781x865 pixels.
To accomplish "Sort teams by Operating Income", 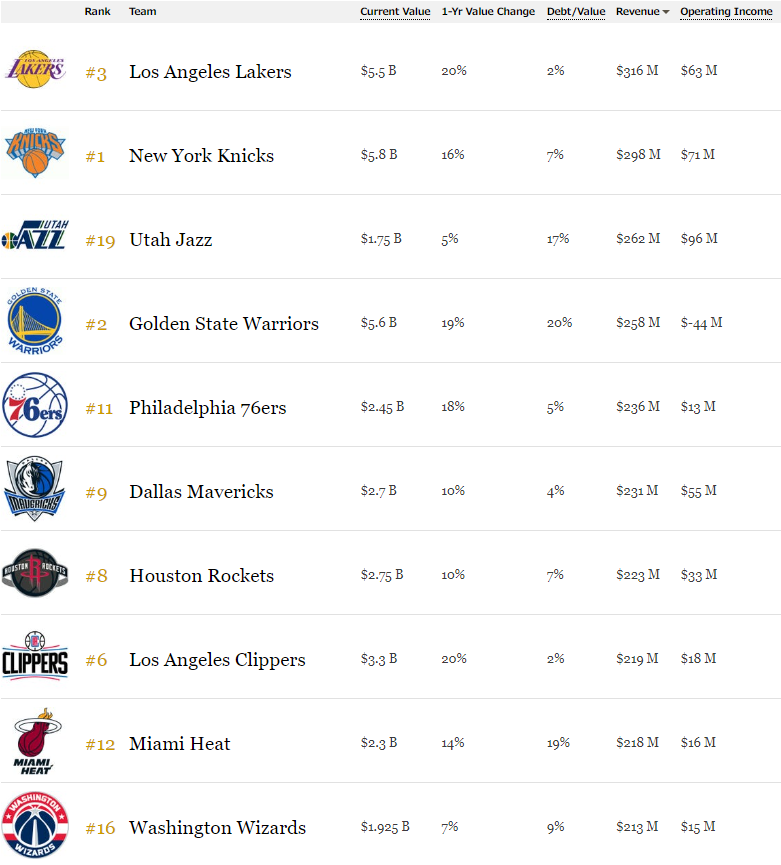I will coord(726,11).
